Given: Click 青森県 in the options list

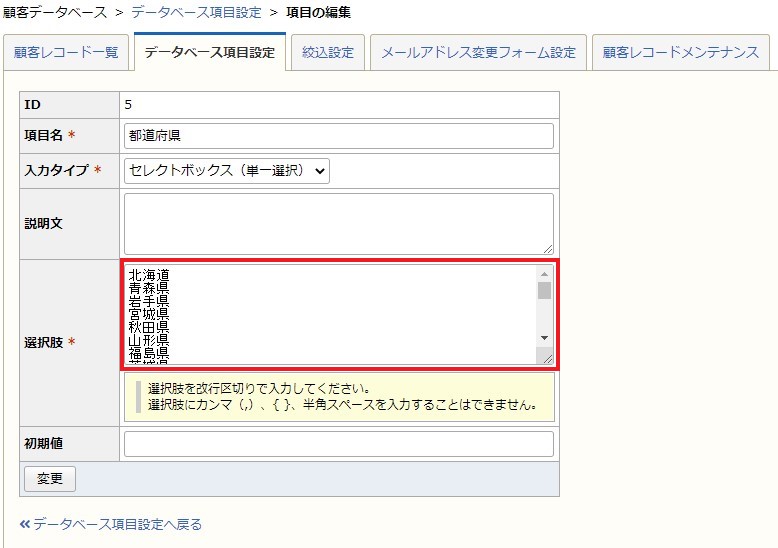Looking at the screenshot, I should pos(149,288).
